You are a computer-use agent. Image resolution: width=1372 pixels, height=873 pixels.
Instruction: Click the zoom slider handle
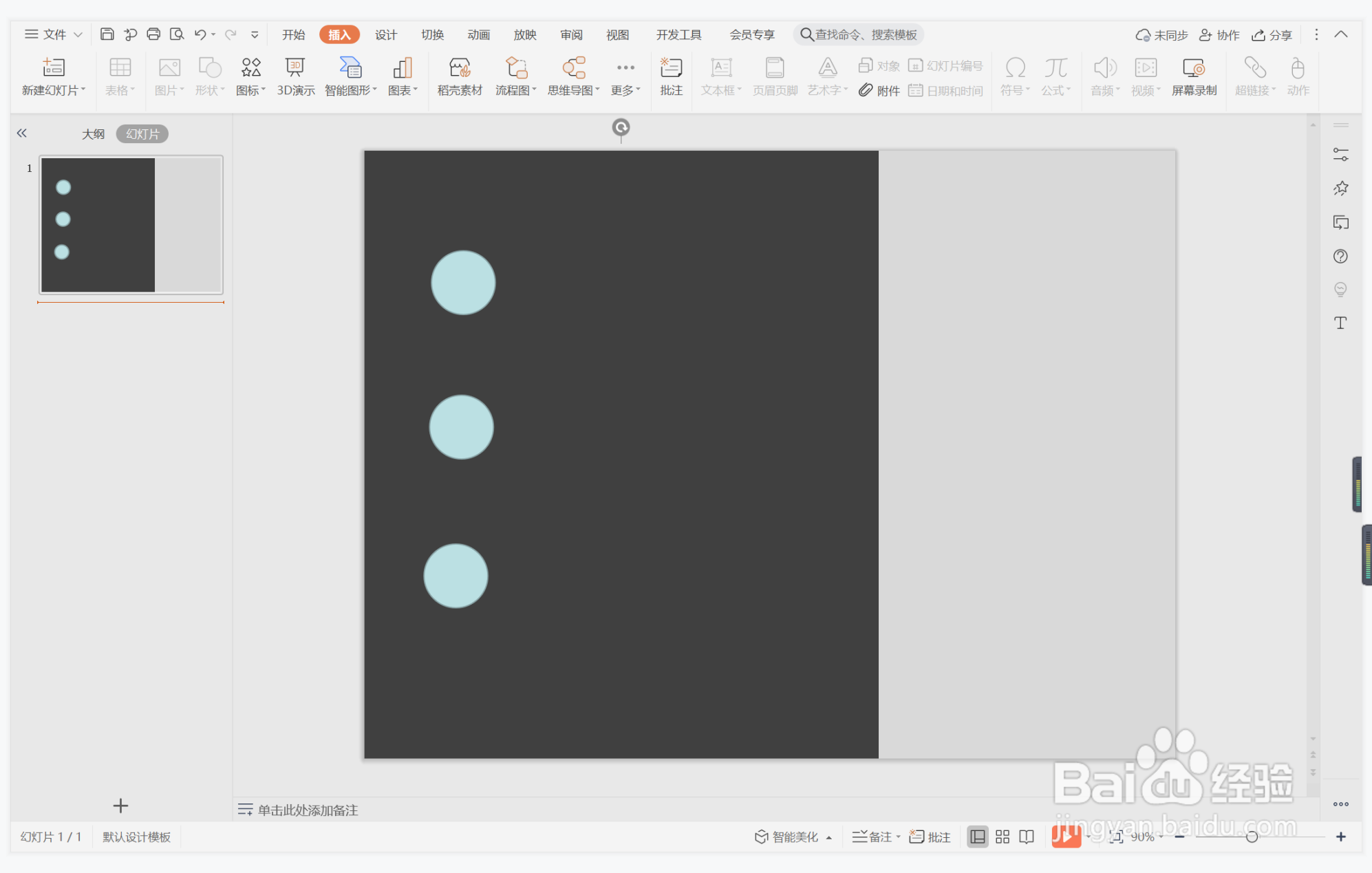(1252, 837)
